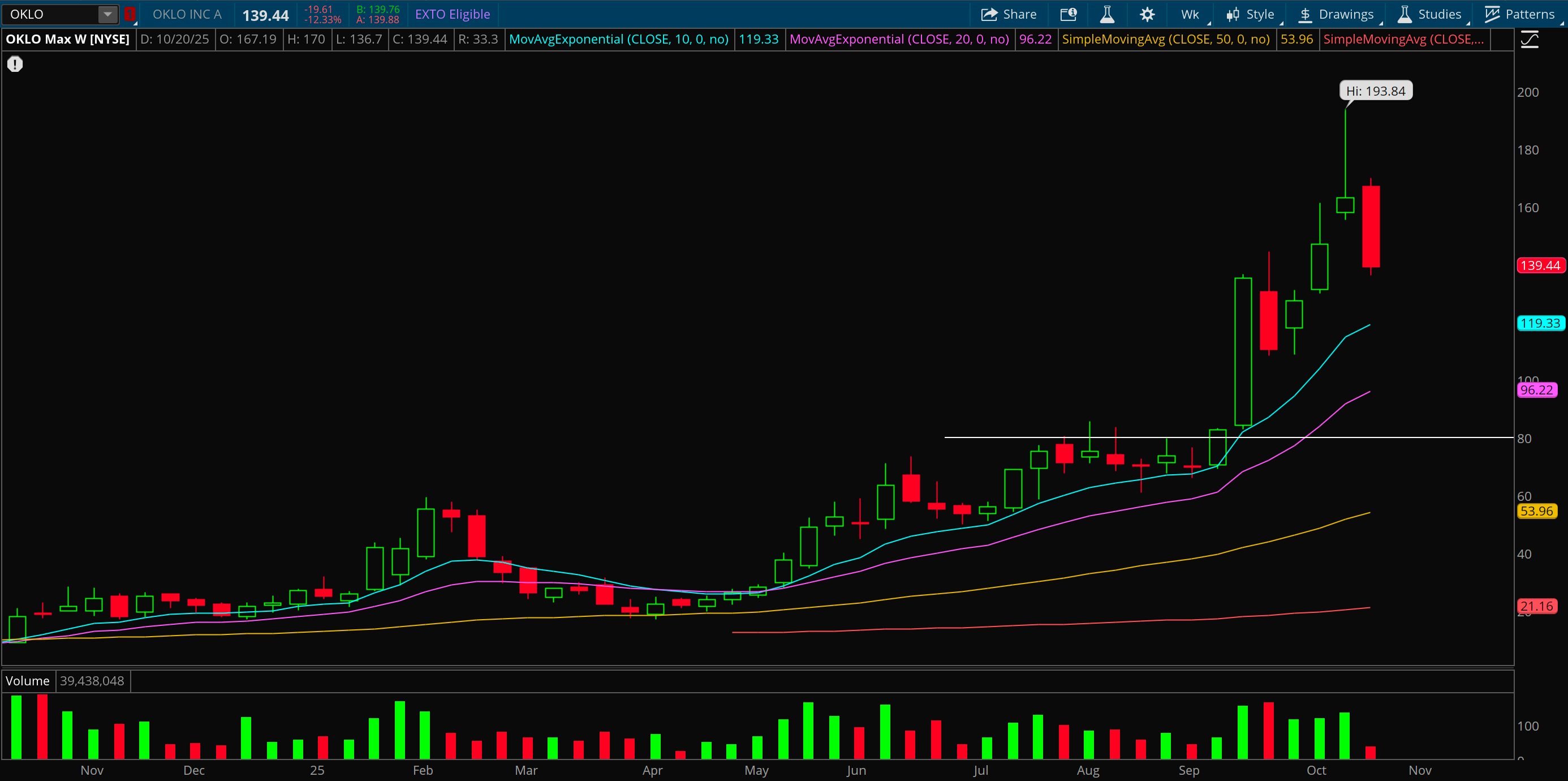This screenshot has height=781, width=1568.
Task: Click the standalone flask icon near gear
Action: coord(1107,14)
